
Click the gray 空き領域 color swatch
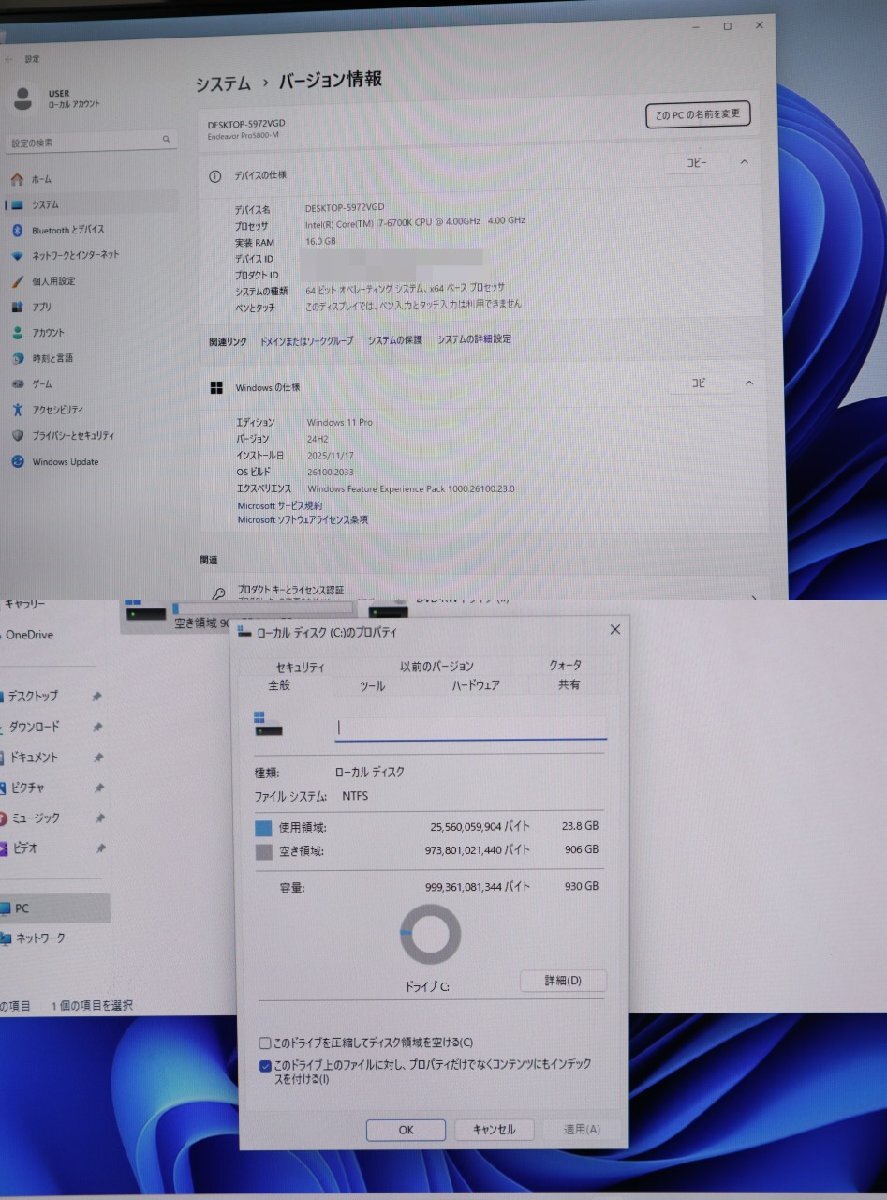click(x=264, y=853)
